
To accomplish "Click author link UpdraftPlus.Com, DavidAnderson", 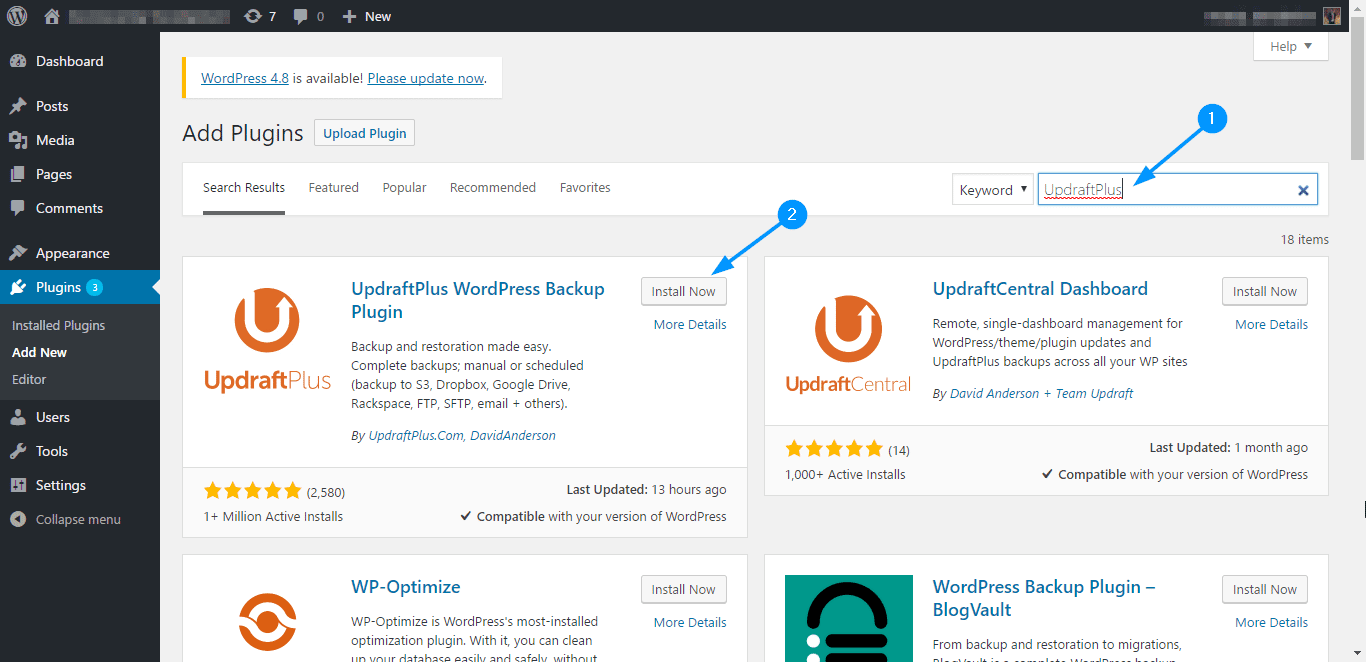I will coord(462,435).
